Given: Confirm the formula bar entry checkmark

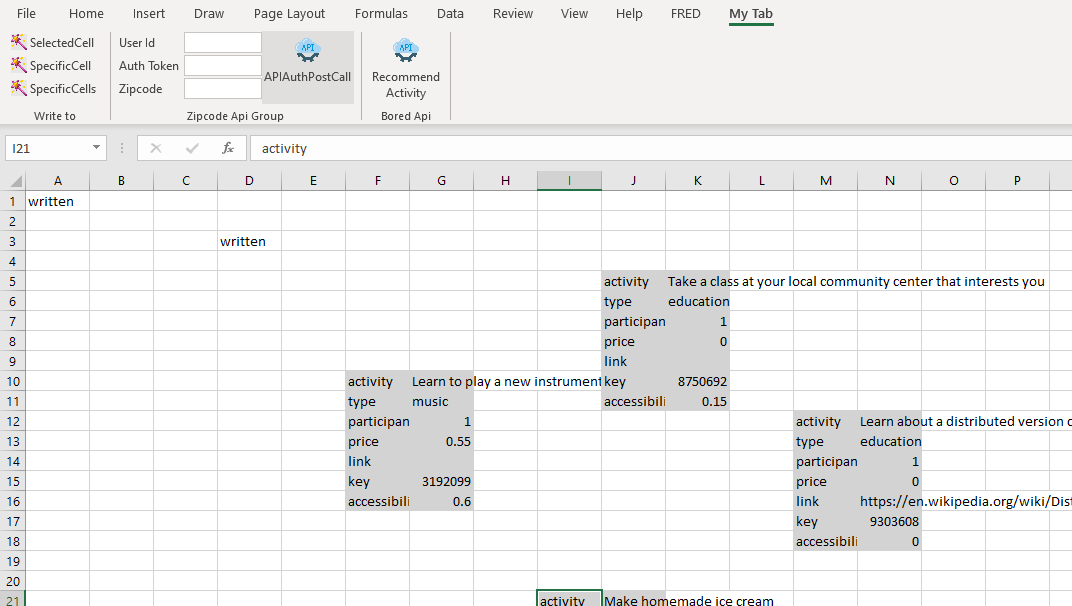Looking at the screenshot, I should 192,148.
